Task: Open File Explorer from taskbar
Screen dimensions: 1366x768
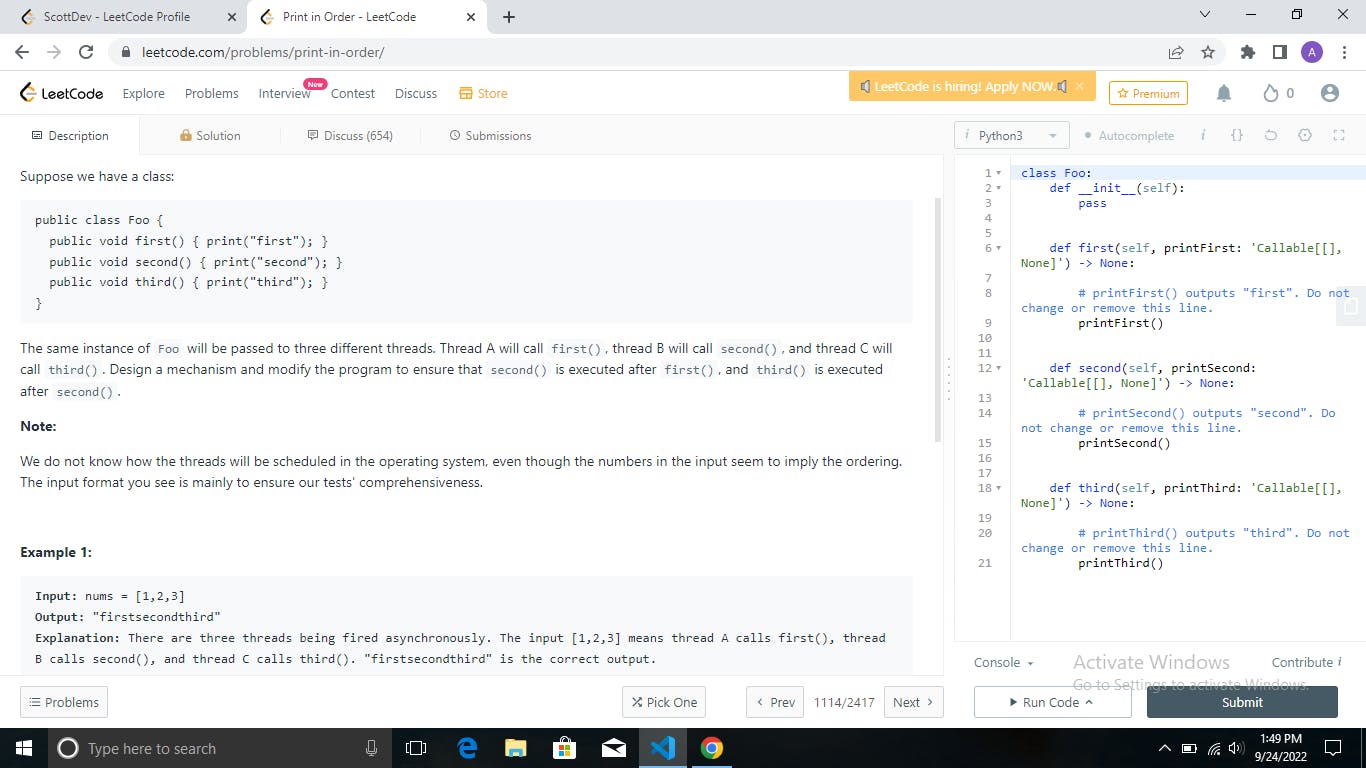Action: pyautogui.click(x=516, y=748)
